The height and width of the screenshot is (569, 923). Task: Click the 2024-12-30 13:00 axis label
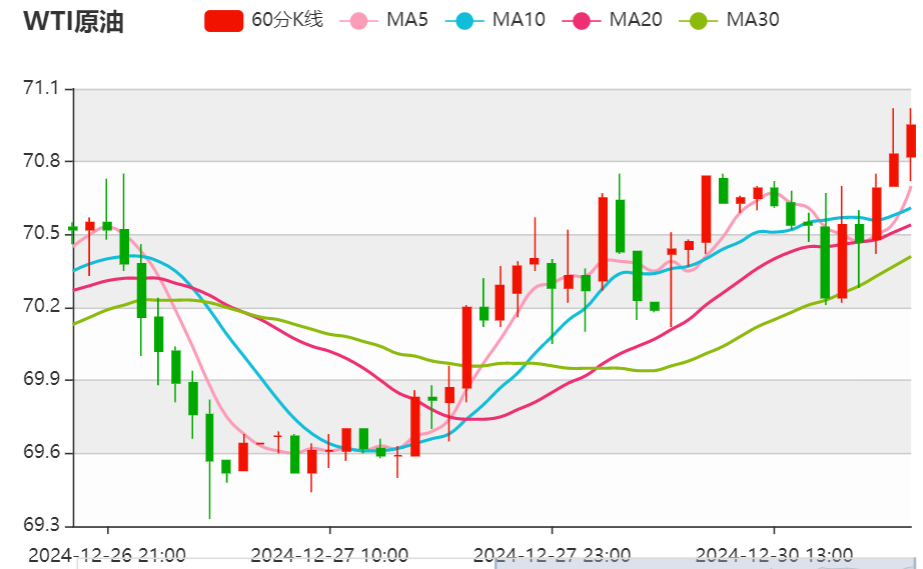(773, 554)
